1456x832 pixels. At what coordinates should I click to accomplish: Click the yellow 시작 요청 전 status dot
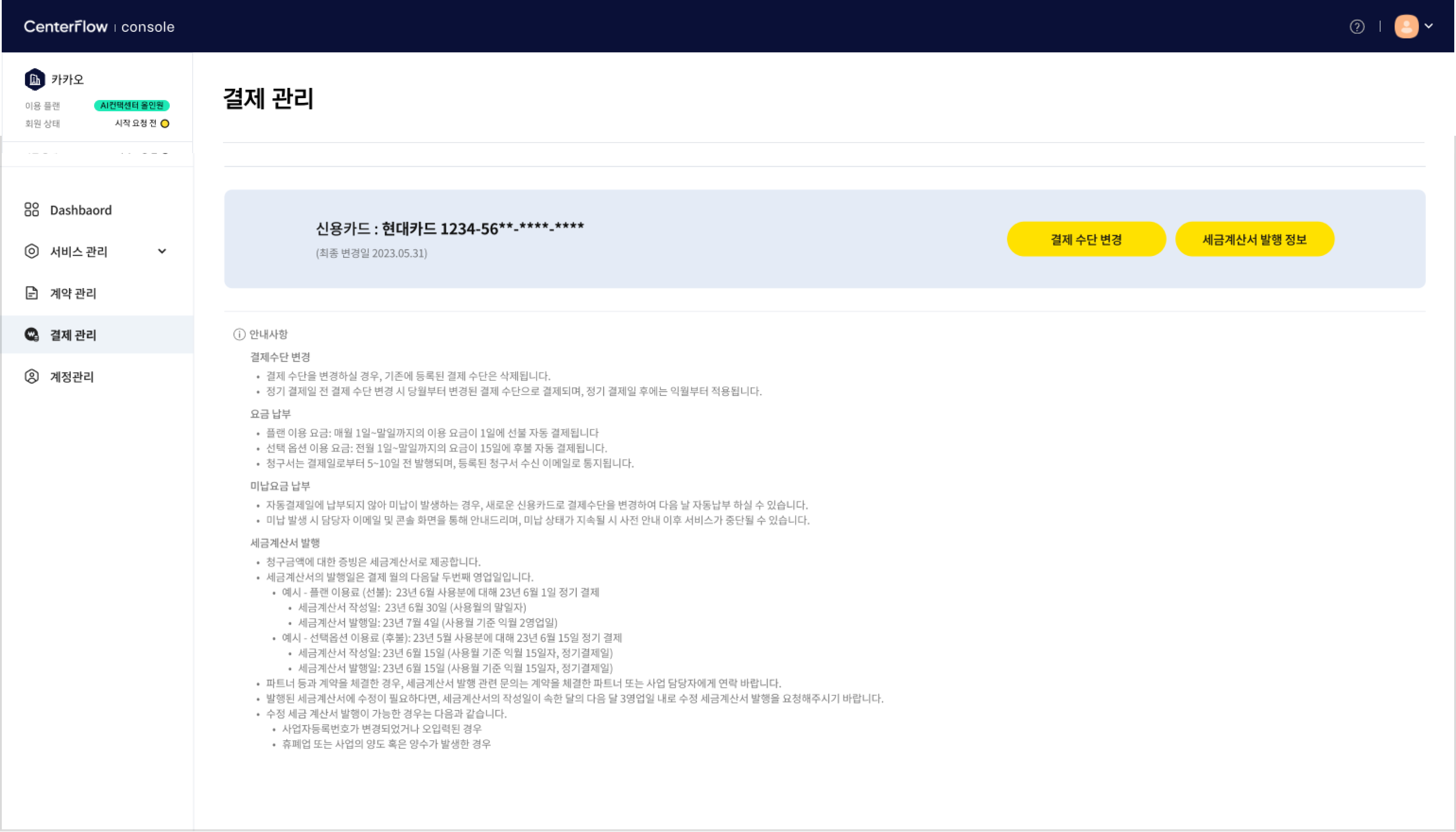pyautogui.click(x=165, y=123)
